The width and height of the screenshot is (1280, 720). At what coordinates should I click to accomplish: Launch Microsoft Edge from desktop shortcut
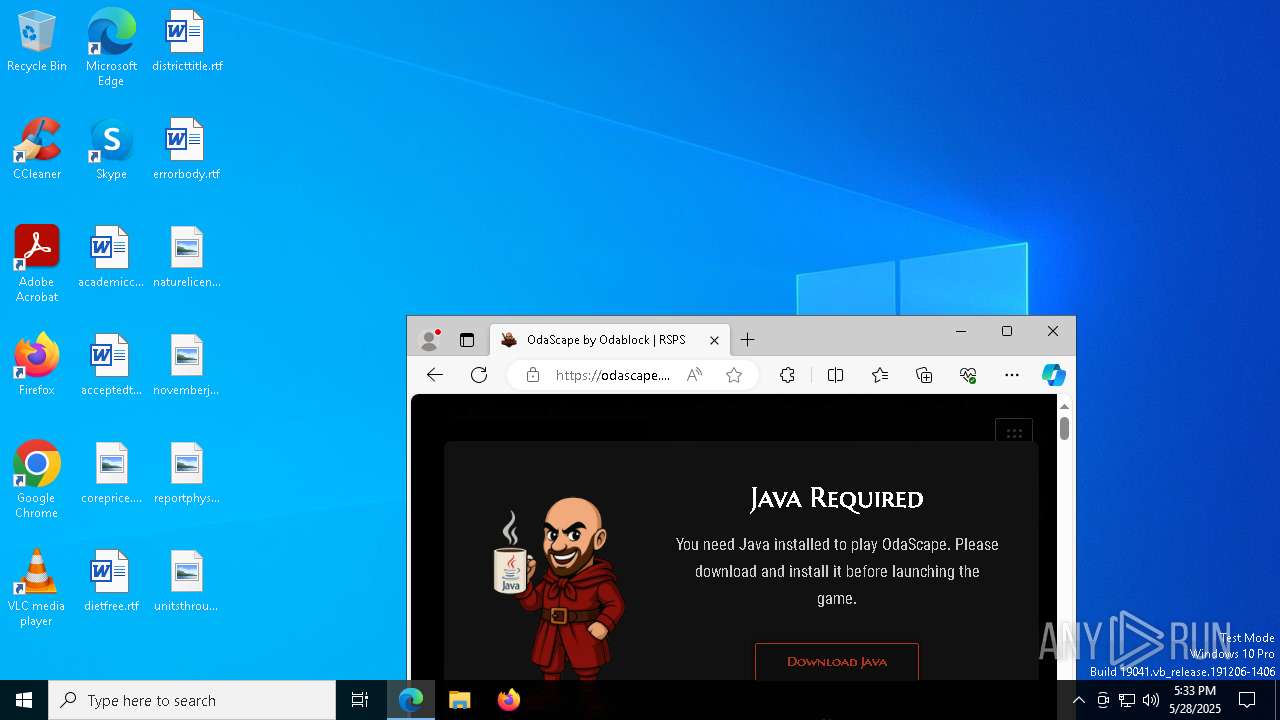coord(111,47)
